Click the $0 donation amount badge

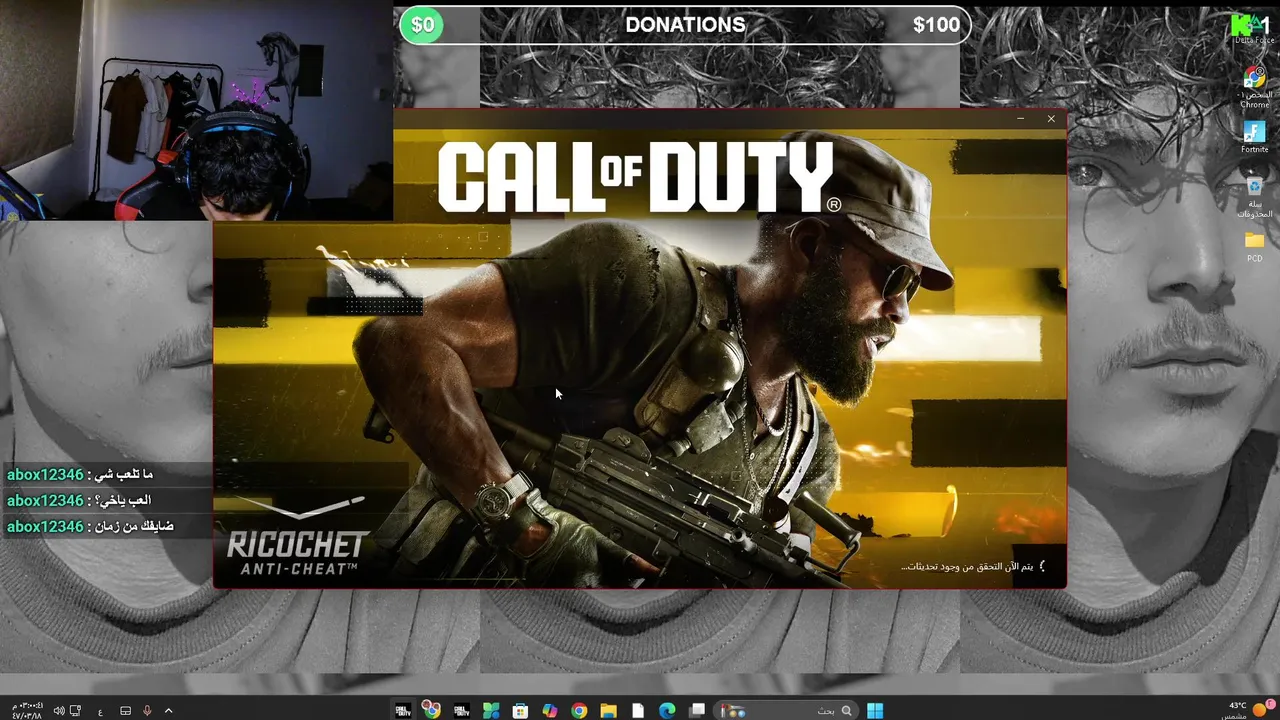click(422, 25)
